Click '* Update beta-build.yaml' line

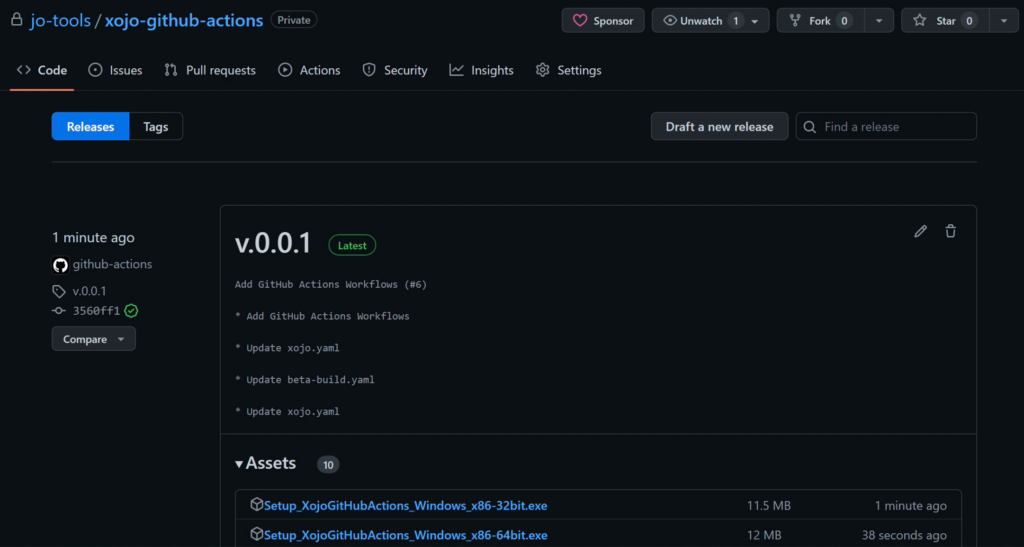click(x=305, y=380)
